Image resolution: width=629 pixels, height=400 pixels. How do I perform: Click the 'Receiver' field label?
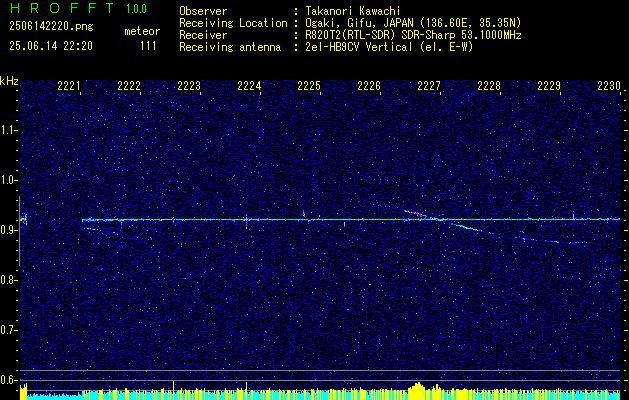(x=203, y=35)
